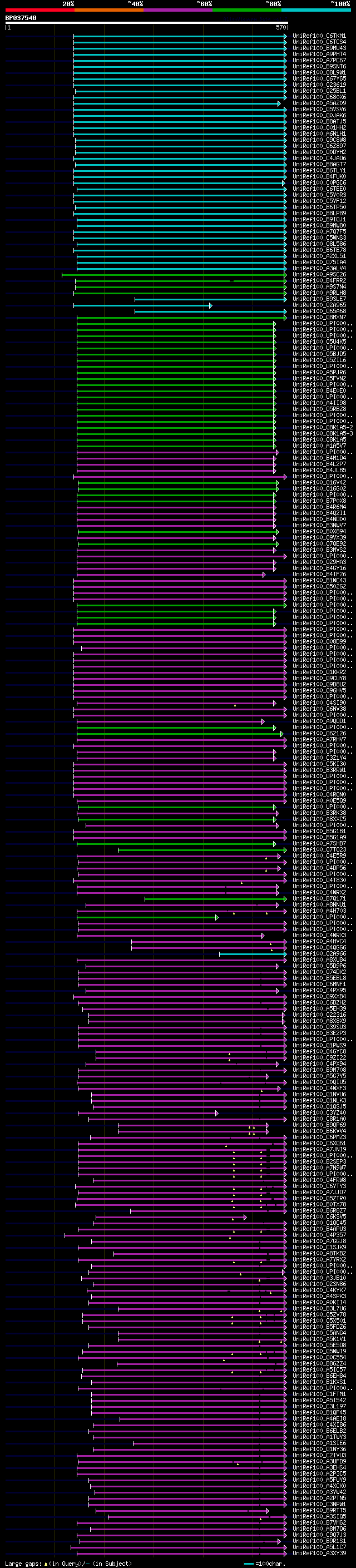Select the UniRef100_Q08D99 label
Image resolution: width=356 pixels, height=1568 pixels.
click(x=319, y=641)
